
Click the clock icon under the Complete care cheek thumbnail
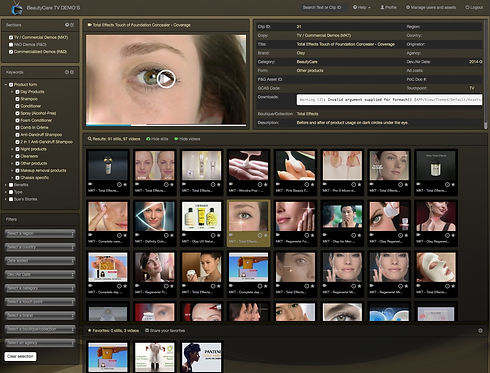(119, 235)
